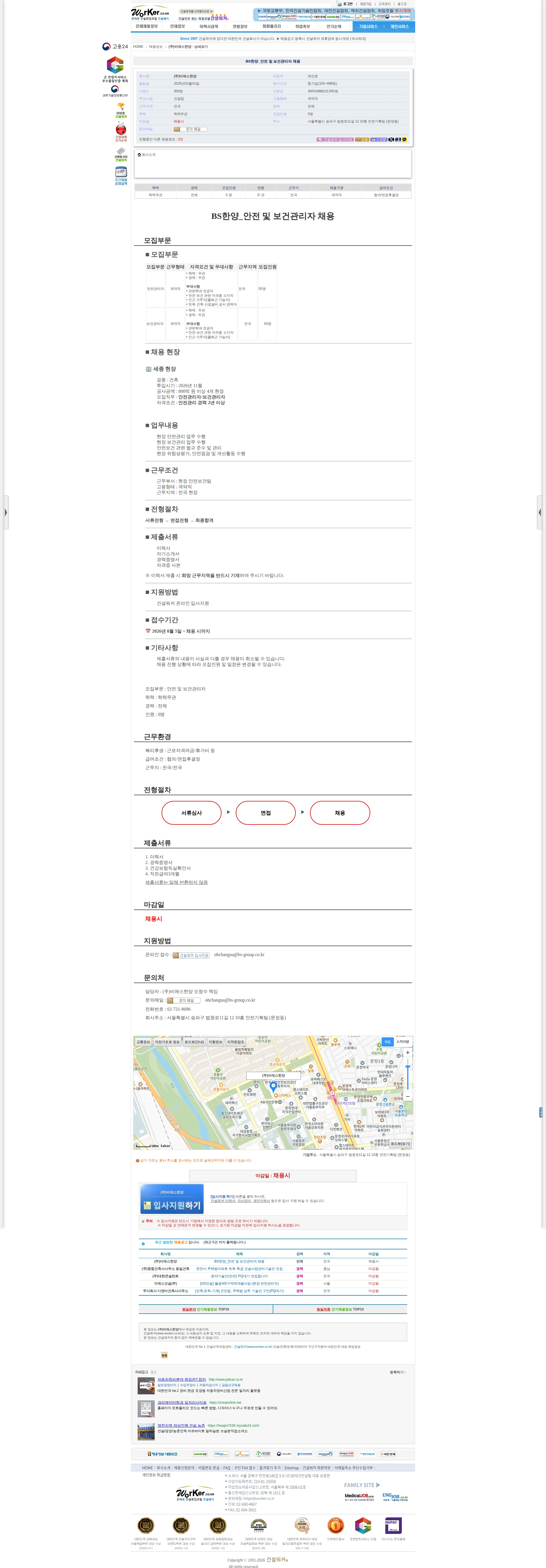Click the 영천지역 여성인력 ad thumbnail
Viewport: 546px width, 1568px height.
[146, 1431]
